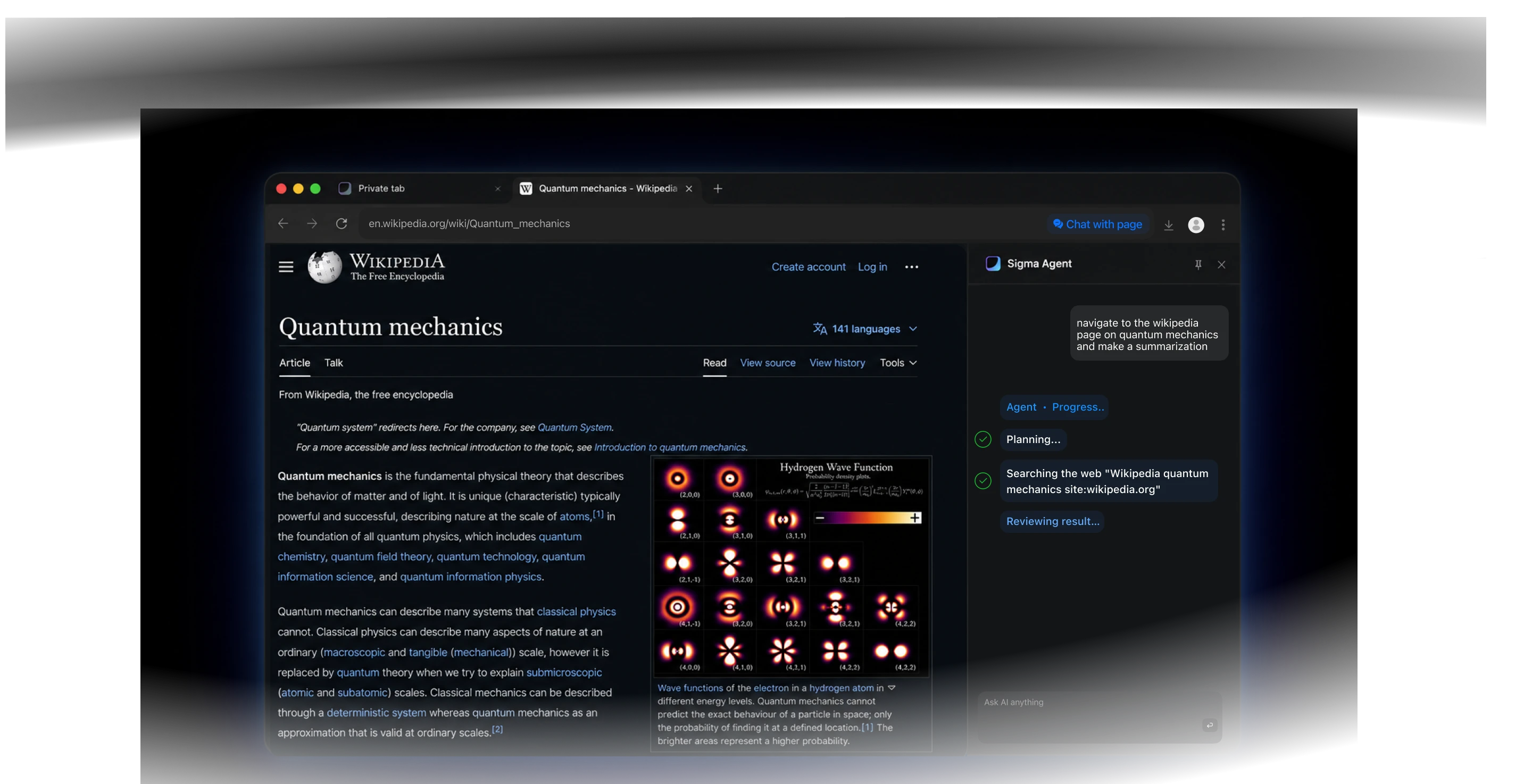Go forward using the browser forward arrow
Screen dimensions: 1532x784
click(312, 224)
